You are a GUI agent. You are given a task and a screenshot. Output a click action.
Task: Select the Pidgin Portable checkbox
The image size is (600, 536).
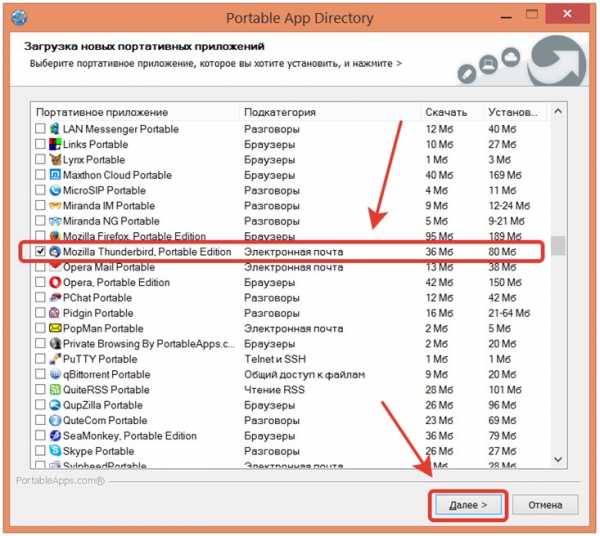pyautogui.click(x=40, y=313)
